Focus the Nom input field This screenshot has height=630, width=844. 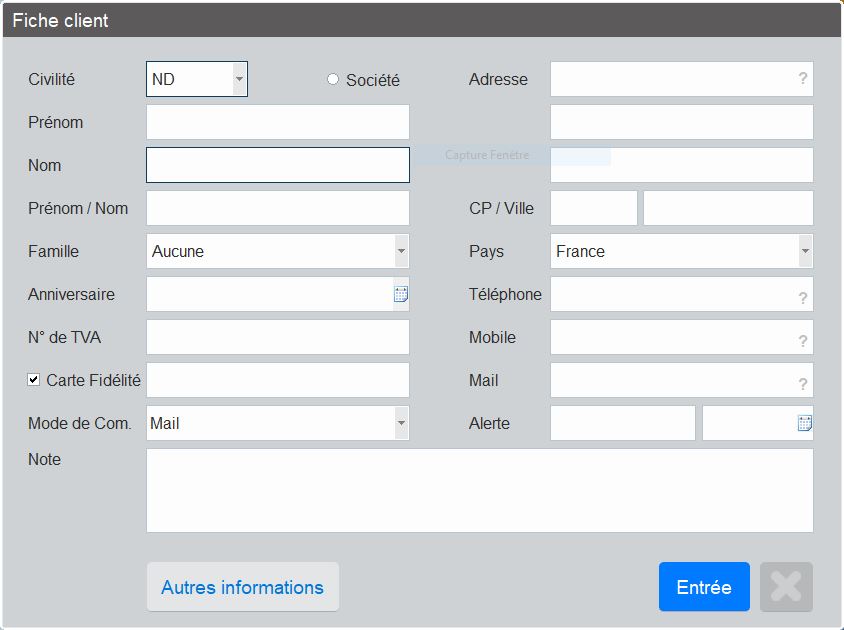point(277,165)
